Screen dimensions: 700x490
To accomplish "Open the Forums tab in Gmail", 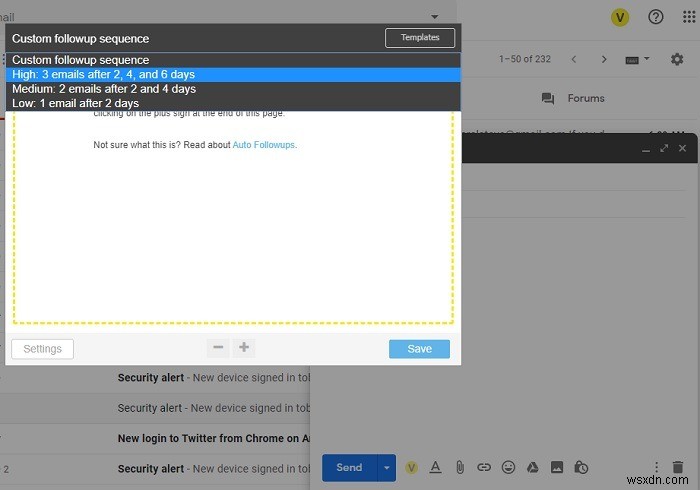I will click(x=573, y=98).
